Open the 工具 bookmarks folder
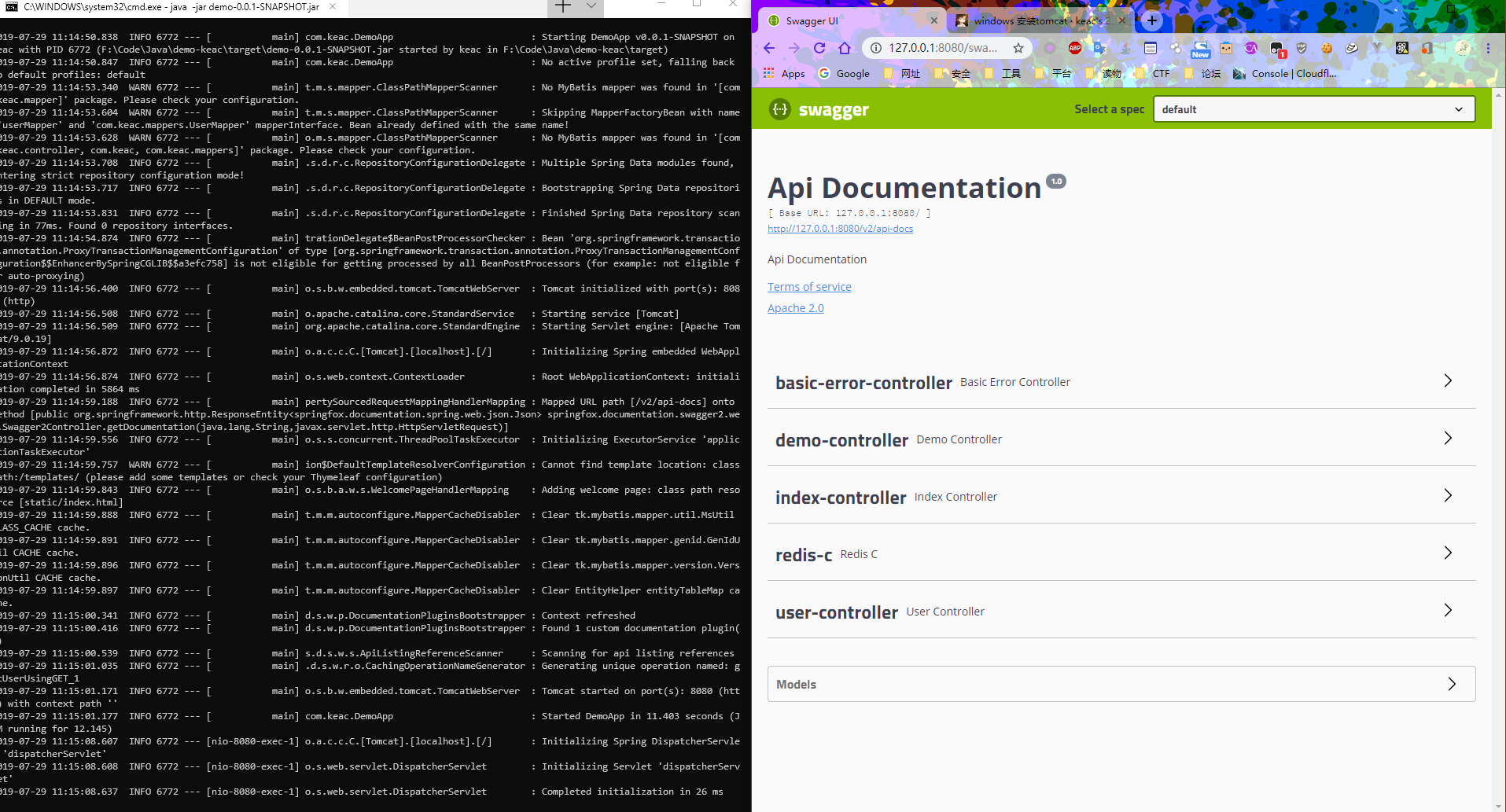Image resolution: width=1506 pixels, height=812 pixels. (x=1003, y=73)
